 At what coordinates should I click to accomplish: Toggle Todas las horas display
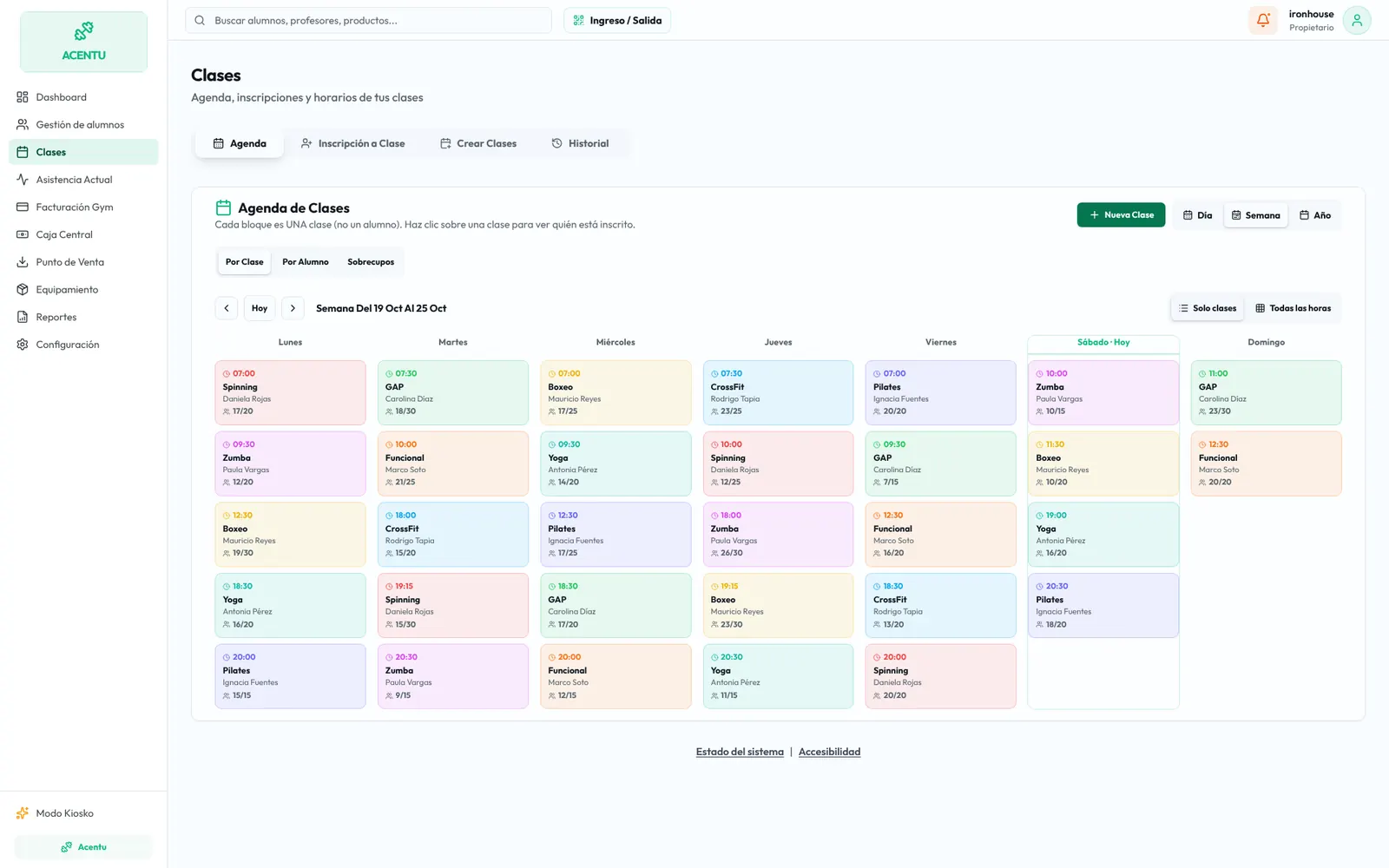click(1293, 308)
